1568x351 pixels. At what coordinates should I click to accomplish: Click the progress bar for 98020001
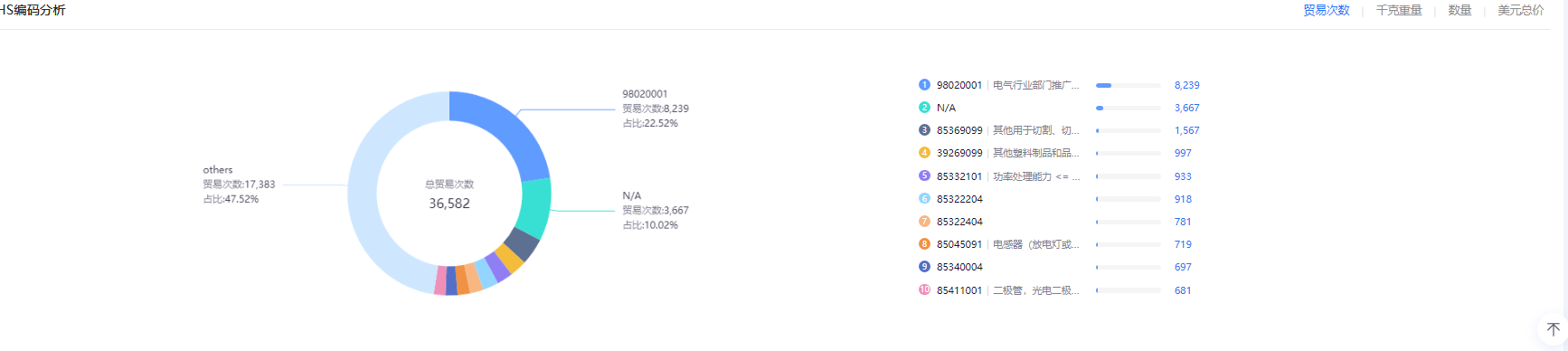[1129, 85]
